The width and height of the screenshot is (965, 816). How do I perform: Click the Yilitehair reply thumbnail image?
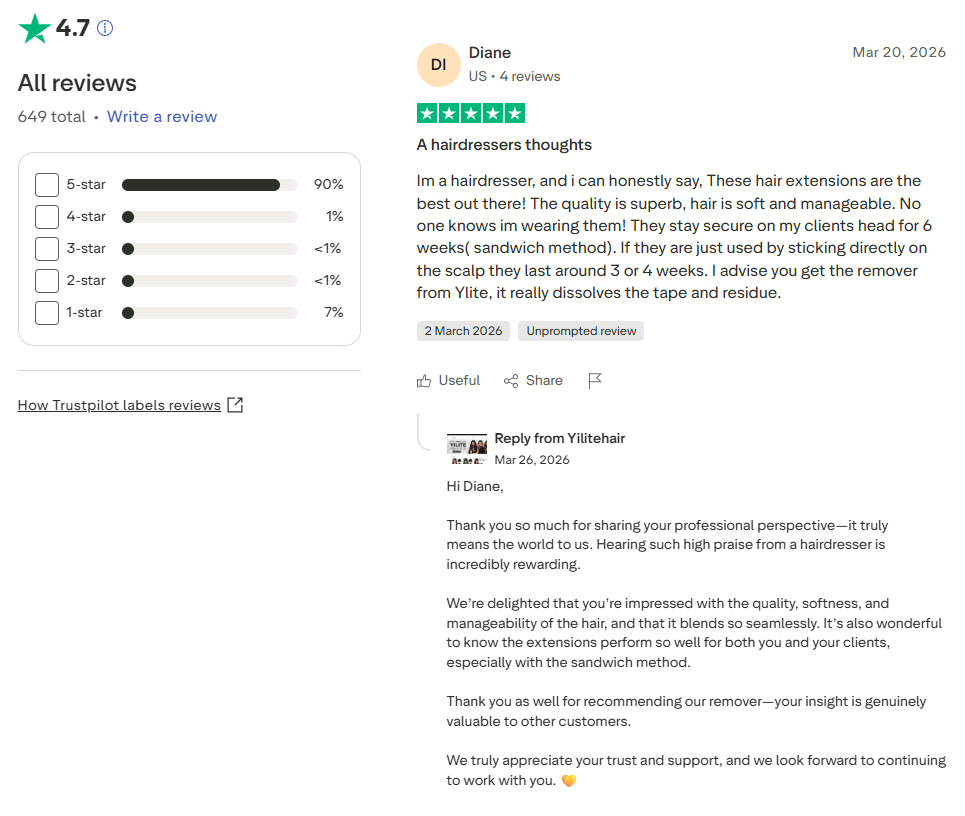[x=466, y=449]
